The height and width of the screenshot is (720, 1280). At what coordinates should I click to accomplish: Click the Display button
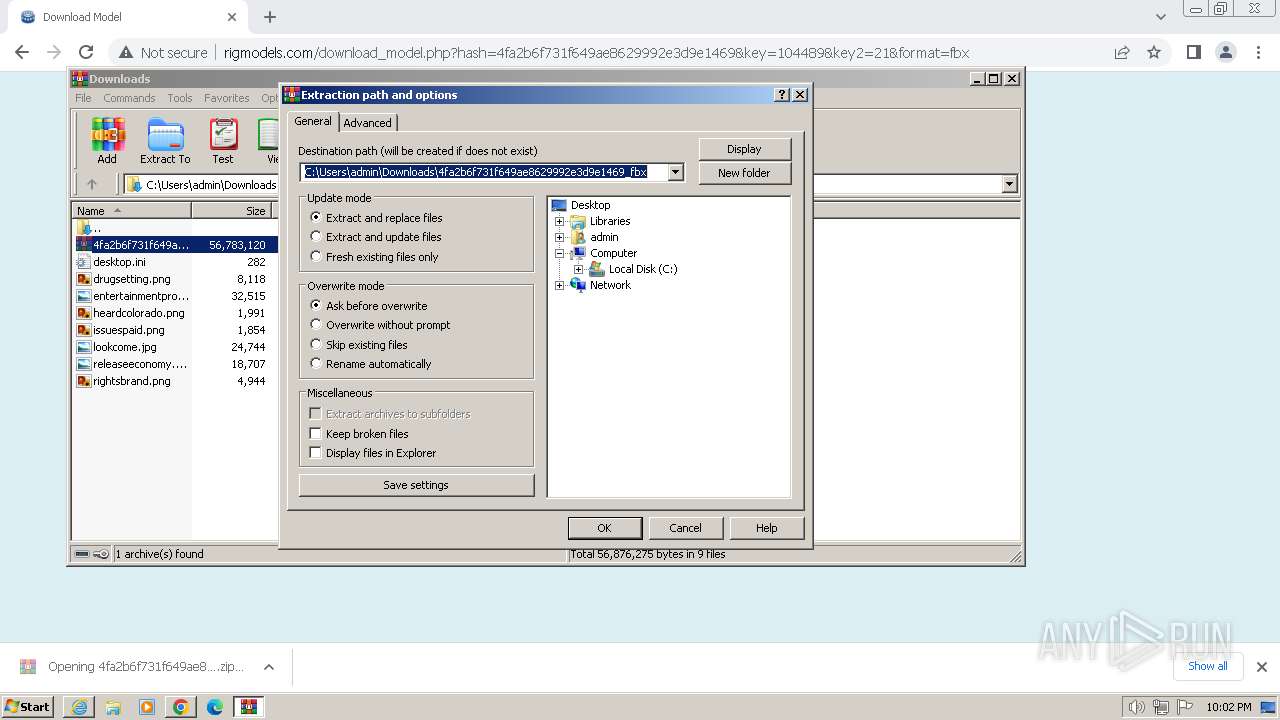pos(744,149)
